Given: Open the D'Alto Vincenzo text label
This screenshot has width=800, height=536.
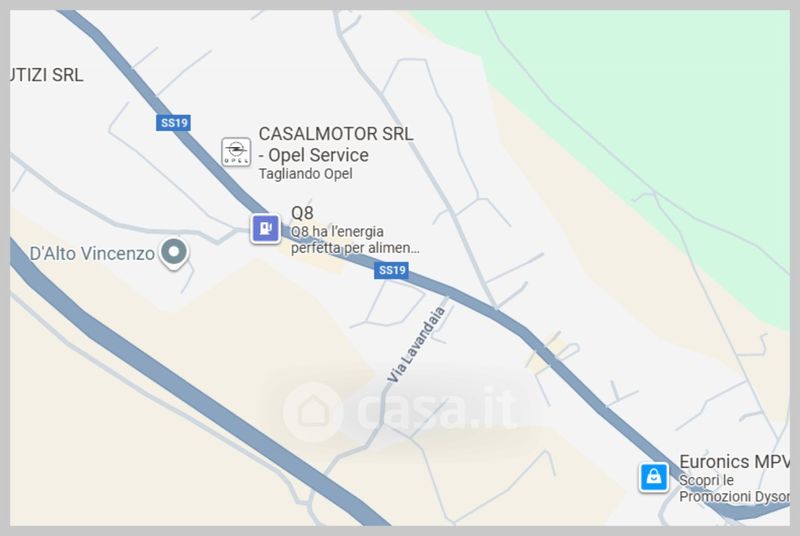Looking at the screenshot, I should (x=92, y=253).
